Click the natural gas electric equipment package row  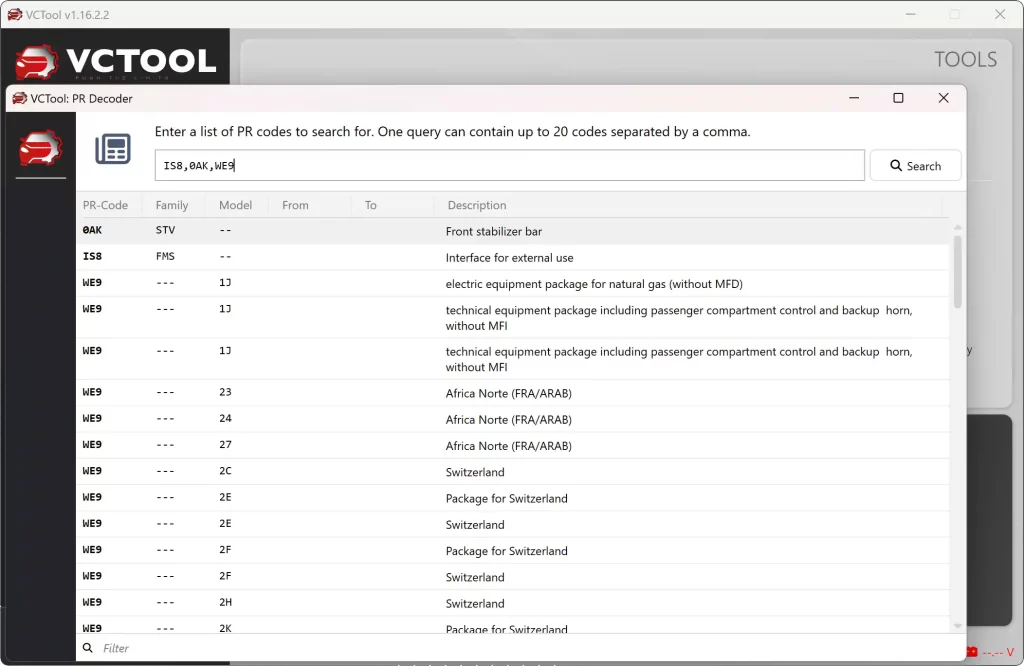click(x=513, y=283)
